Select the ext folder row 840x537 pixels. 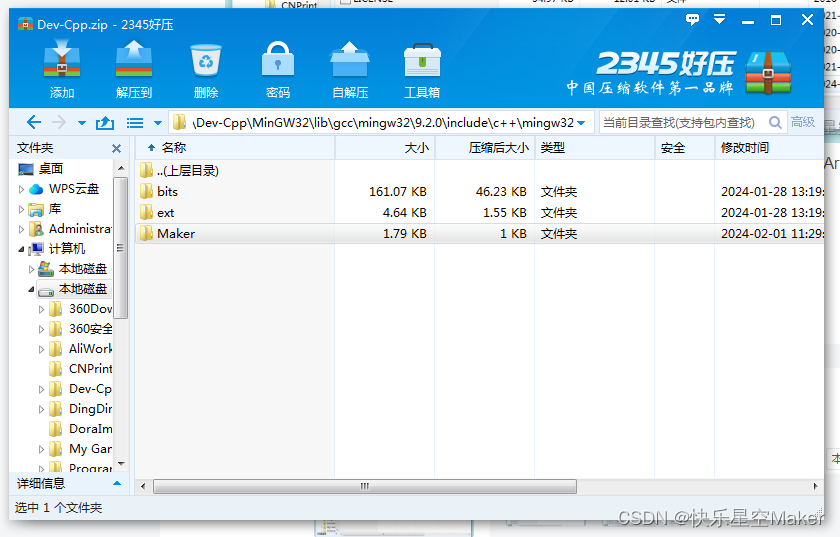pos(479,213)
